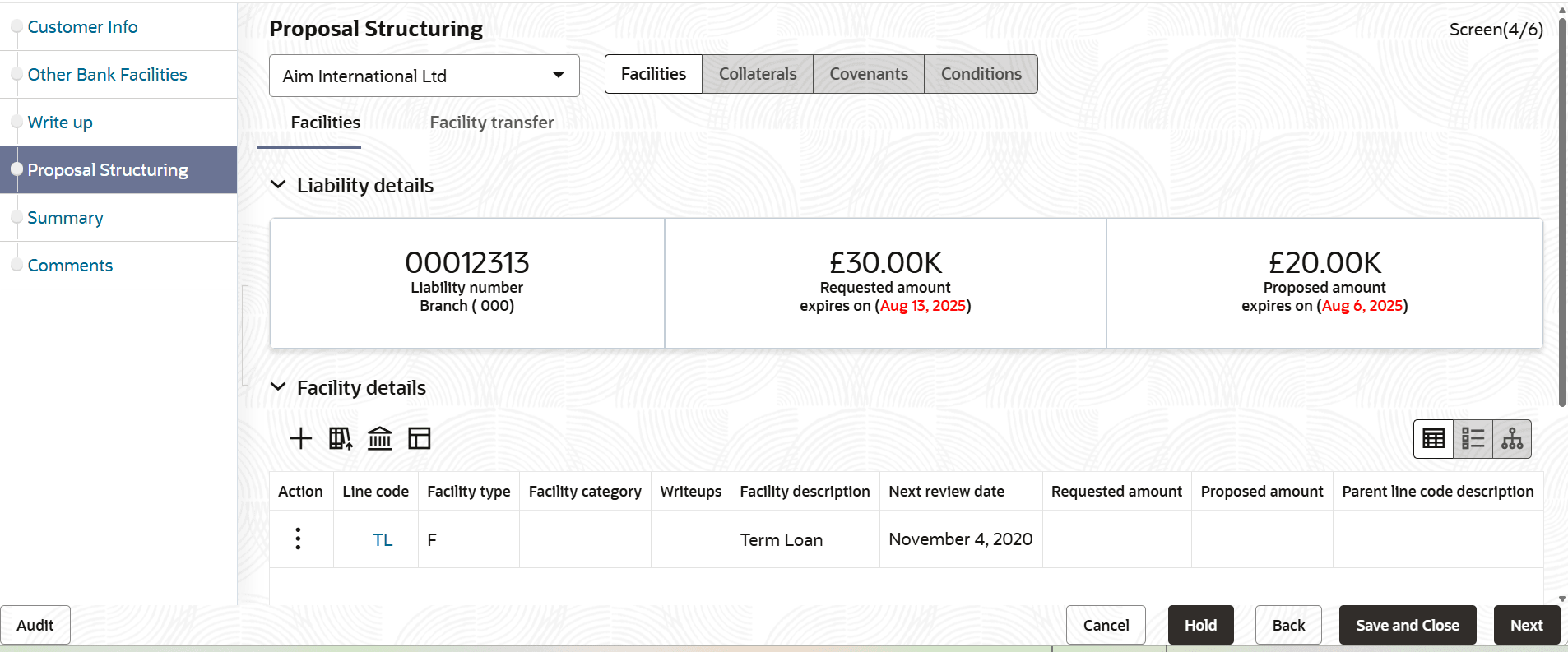Switch to list view

(x=1473, y=439)
